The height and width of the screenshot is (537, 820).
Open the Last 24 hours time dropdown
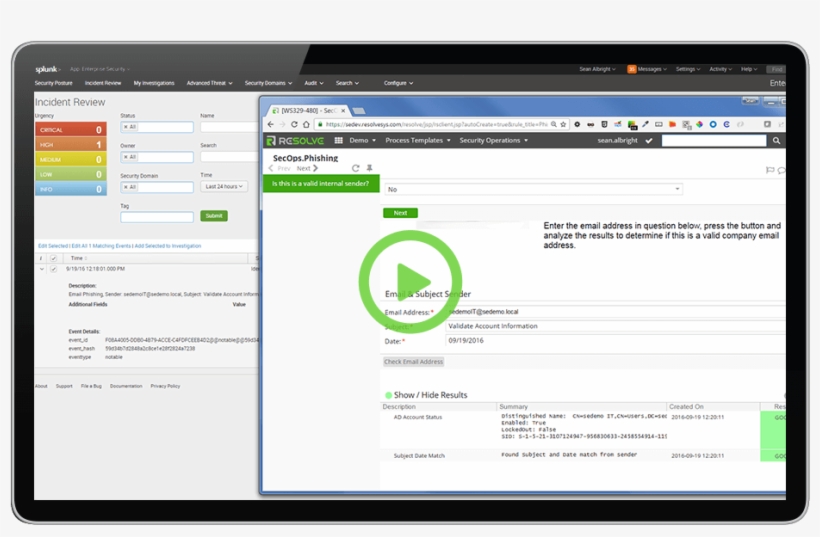(224, 186)
